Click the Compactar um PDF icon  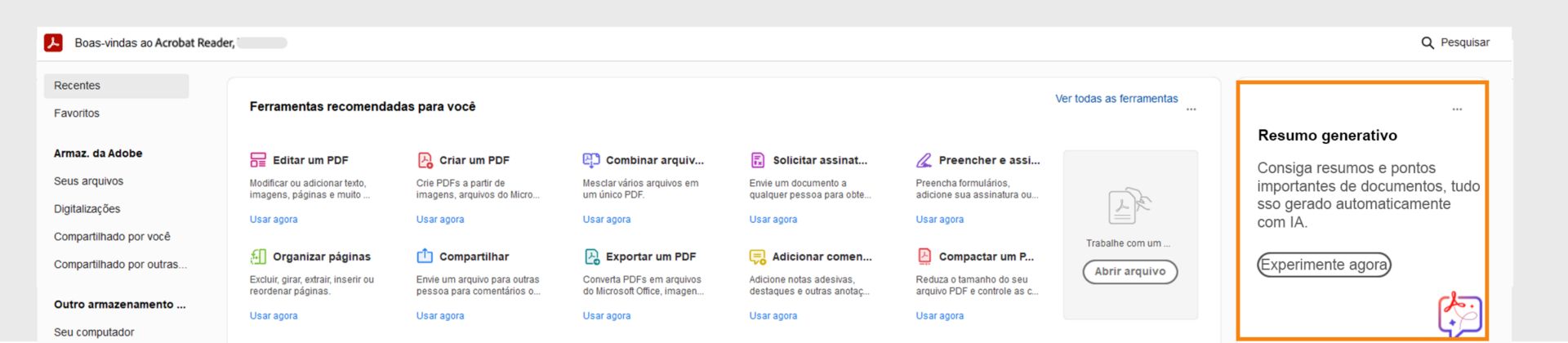point(924,256)
